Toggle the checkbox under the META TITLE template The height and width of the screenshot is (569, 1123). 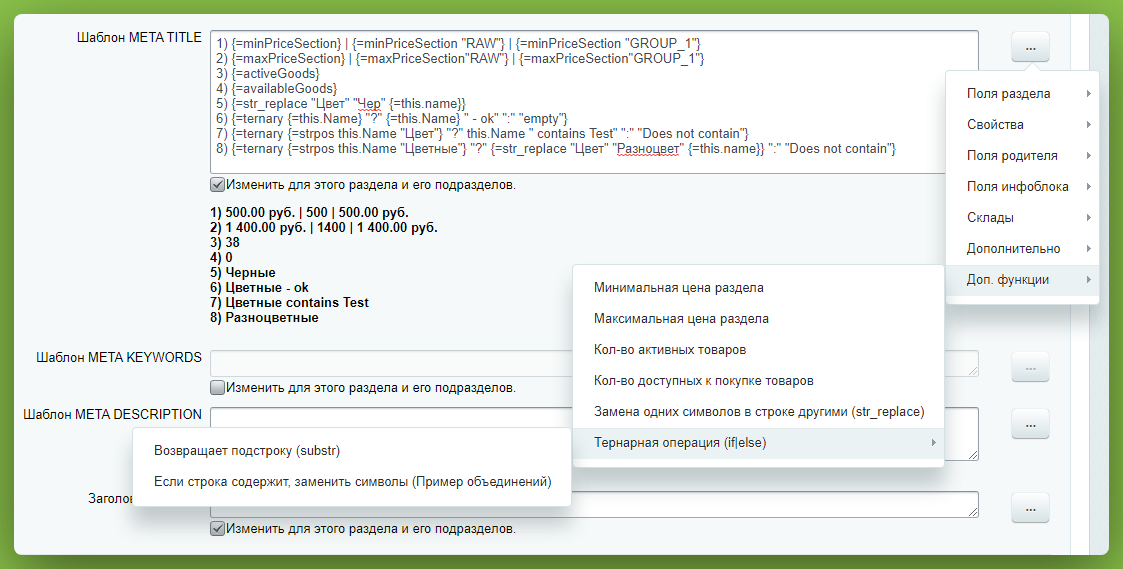[218, 185]
